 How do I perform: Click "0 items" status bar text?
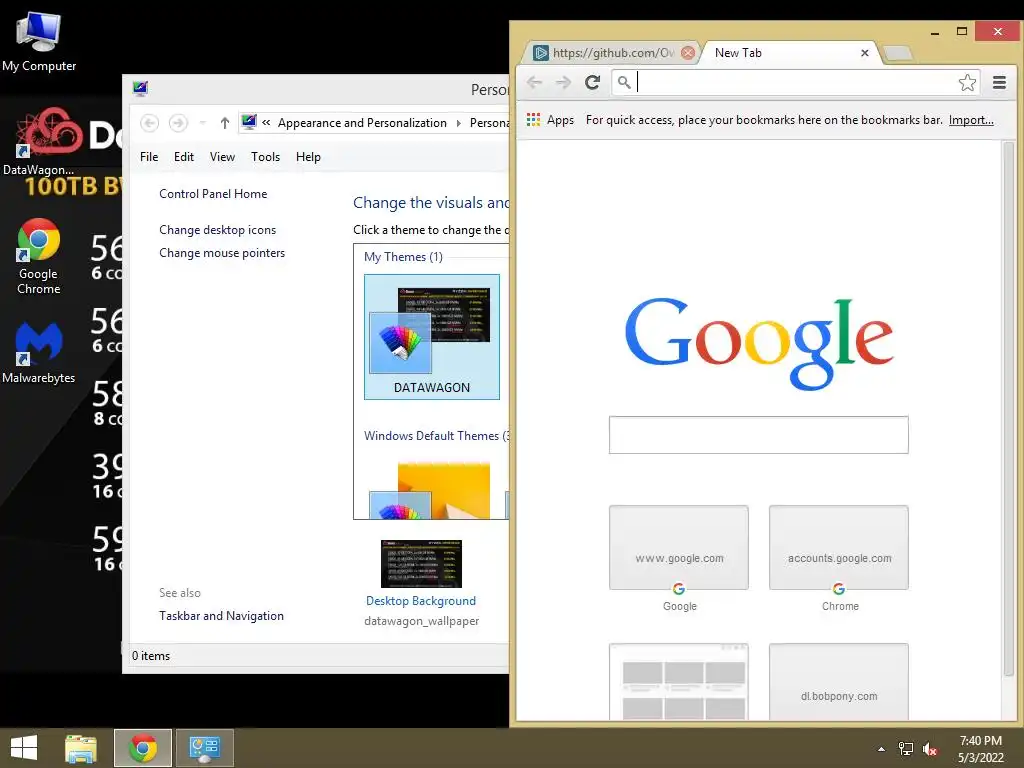click(x=151, y=656)
